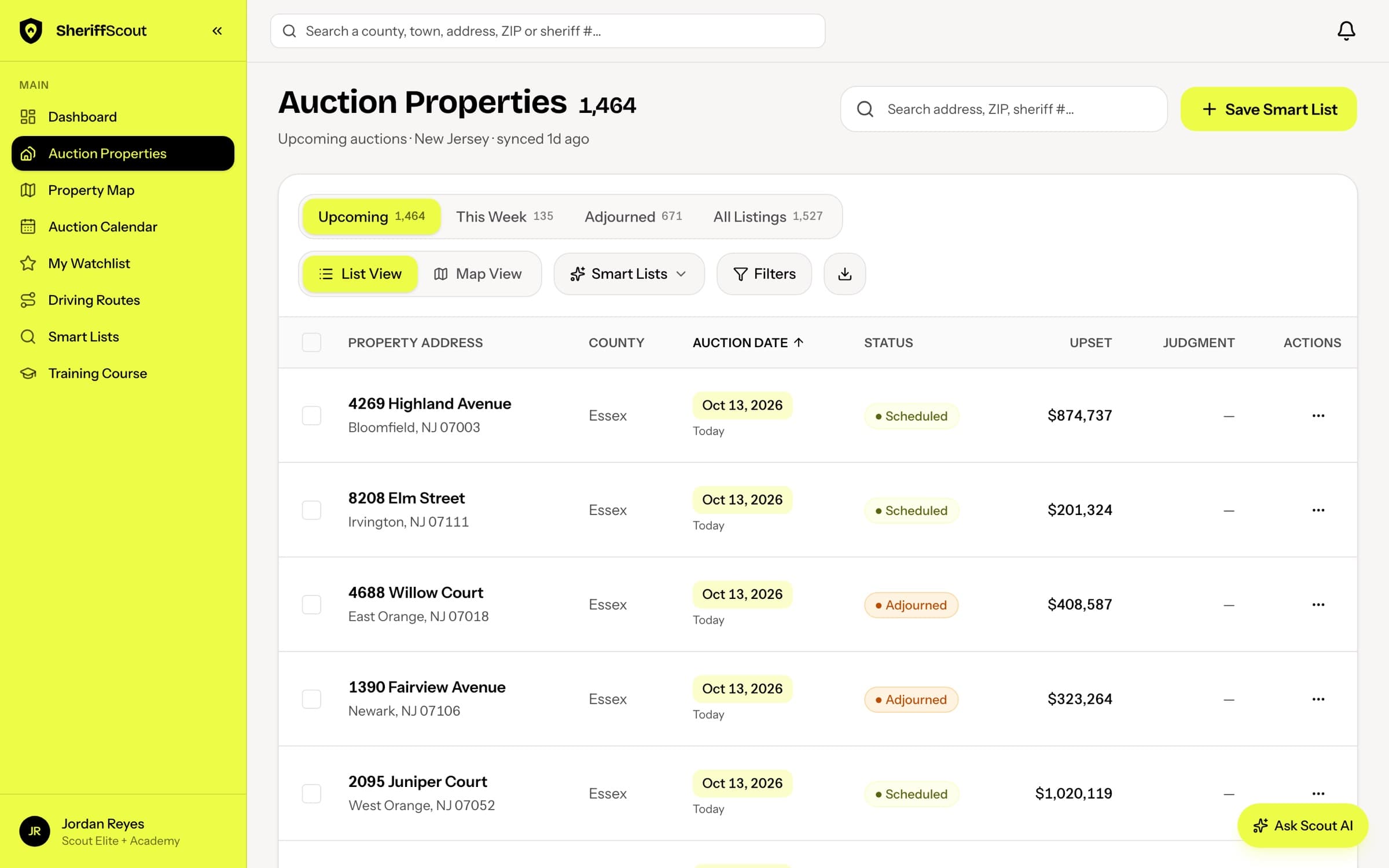Click Save Smart List button
Screen dimensions: 1389x868
(1269, 109)
